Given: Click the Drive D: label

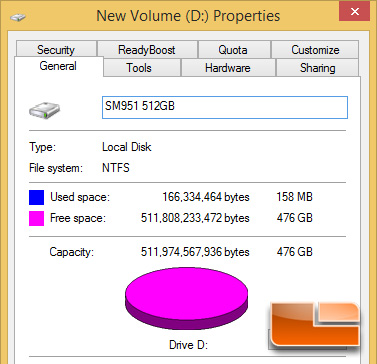Looking at the screenshot, I should point(188,345).
